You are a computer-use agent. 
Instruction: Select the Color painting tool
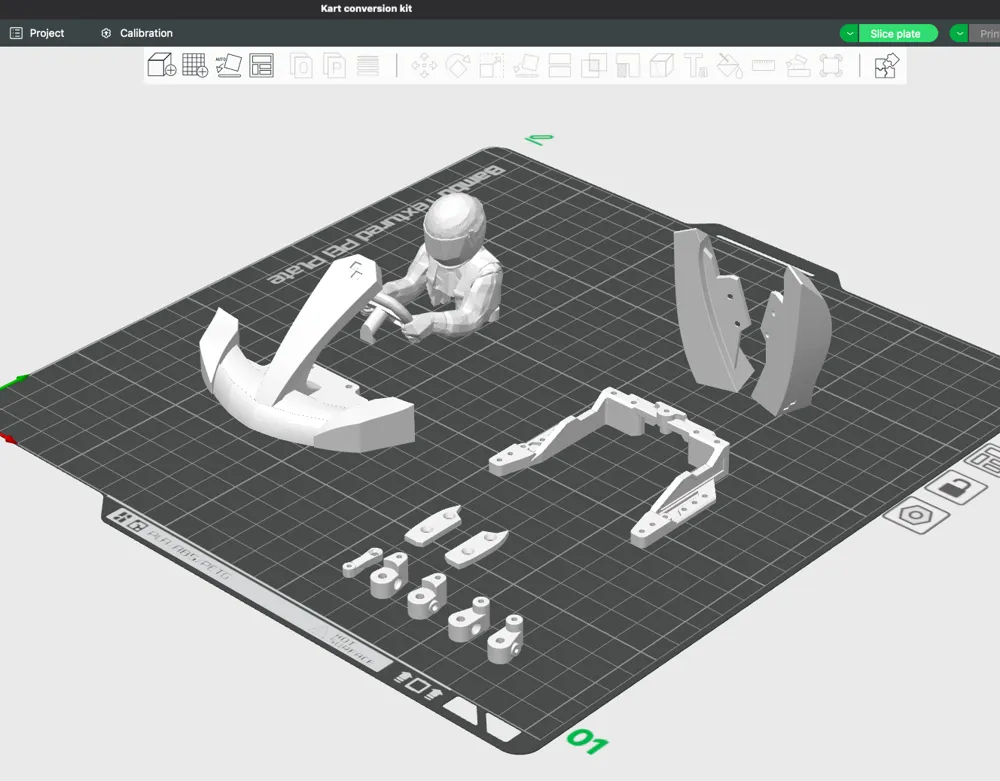click(x=728, y=66)
